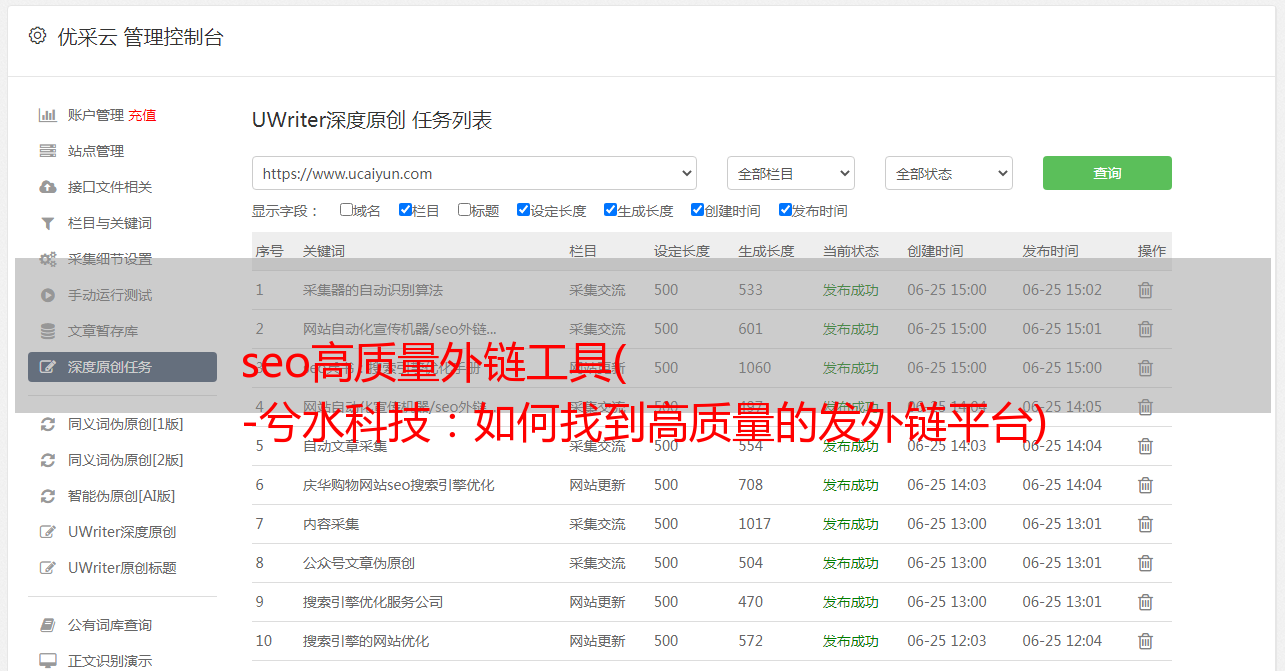The width and height of the screenshot is (1285, 671).
Task: Expand the 全部栏目 dropdown
Action: (x=790, y=173)
